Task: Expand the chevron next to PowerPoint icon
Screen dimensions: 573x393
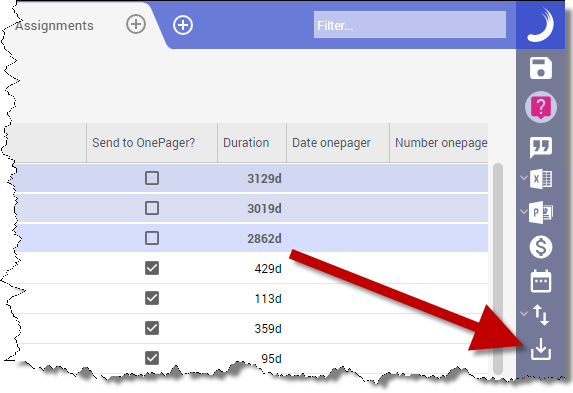Action: pyautogui.click(x=524, y=211)
